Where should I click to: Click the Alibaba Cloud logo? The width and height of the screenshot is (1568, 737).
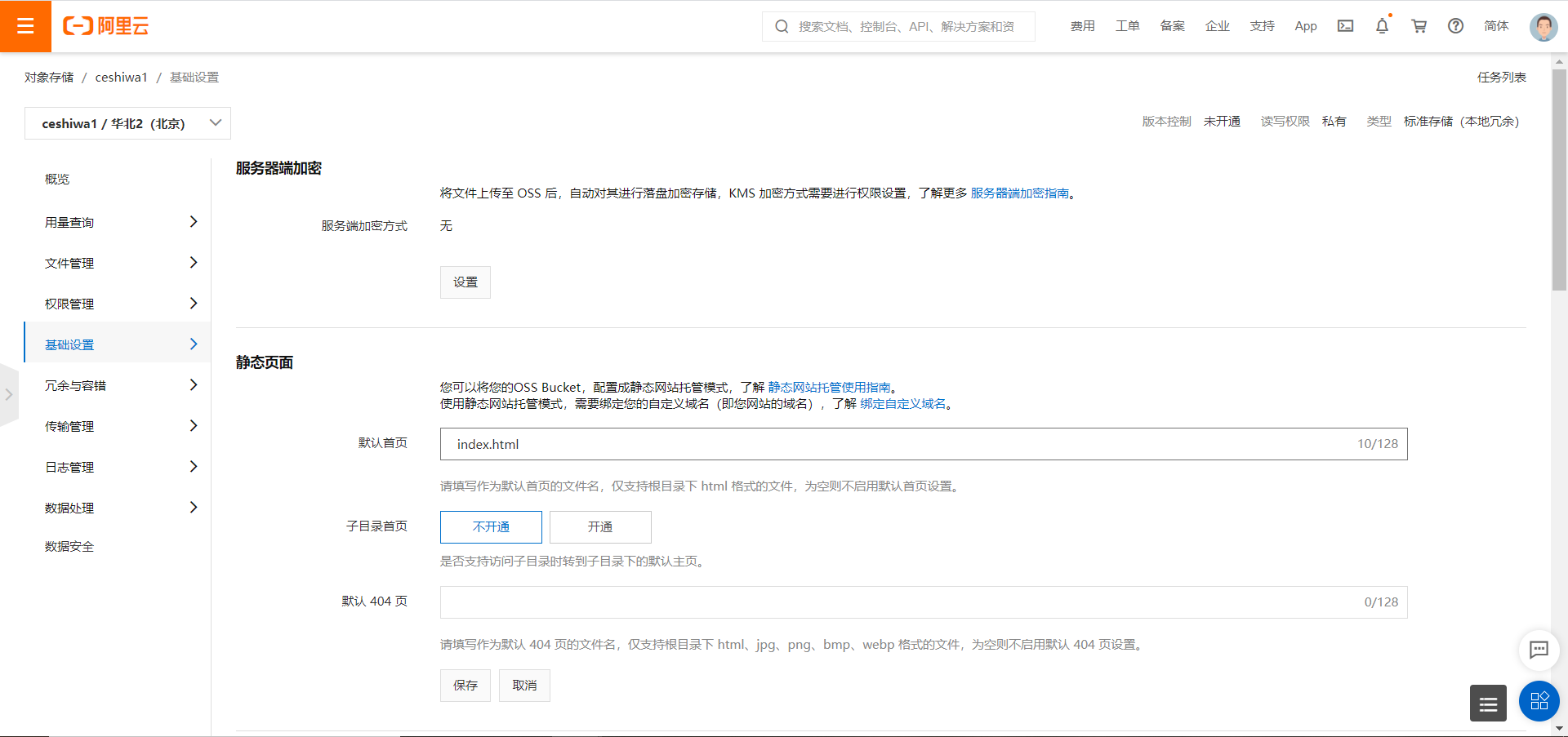105,25
